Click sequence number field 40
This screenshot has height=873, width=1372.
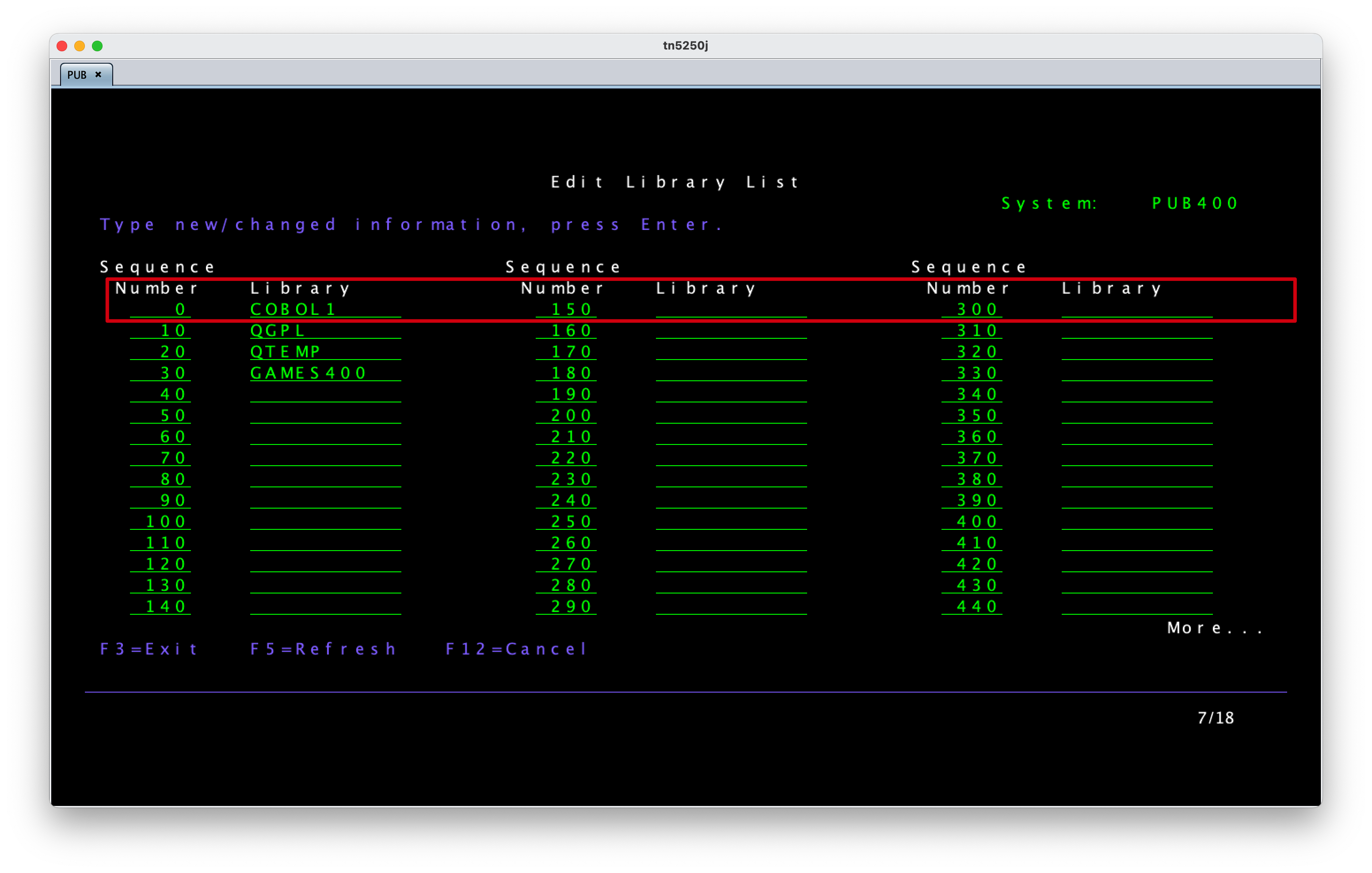(x=160, y=394)
